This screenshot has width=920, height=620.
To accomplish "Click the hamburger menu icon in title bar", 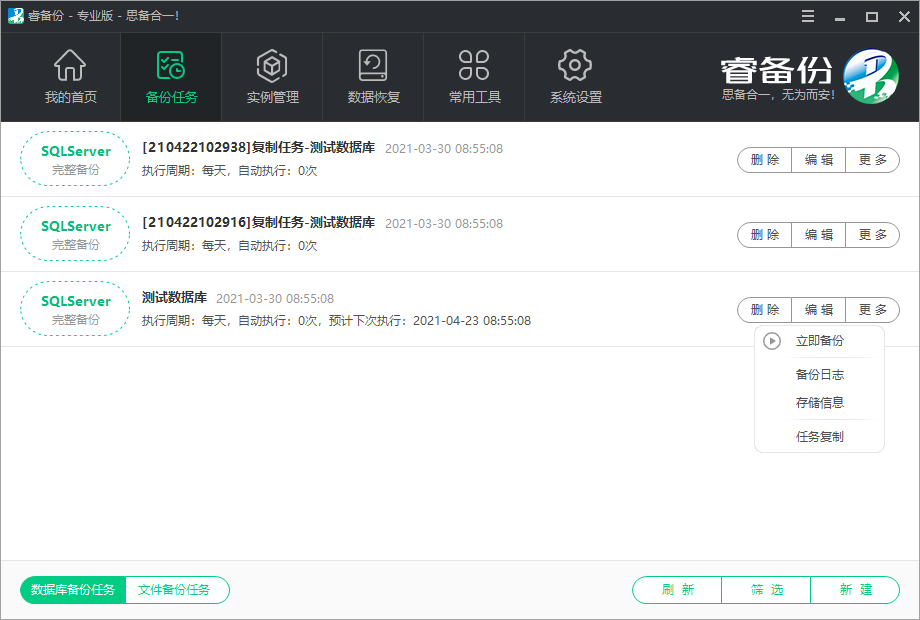I will click(808, 16).
